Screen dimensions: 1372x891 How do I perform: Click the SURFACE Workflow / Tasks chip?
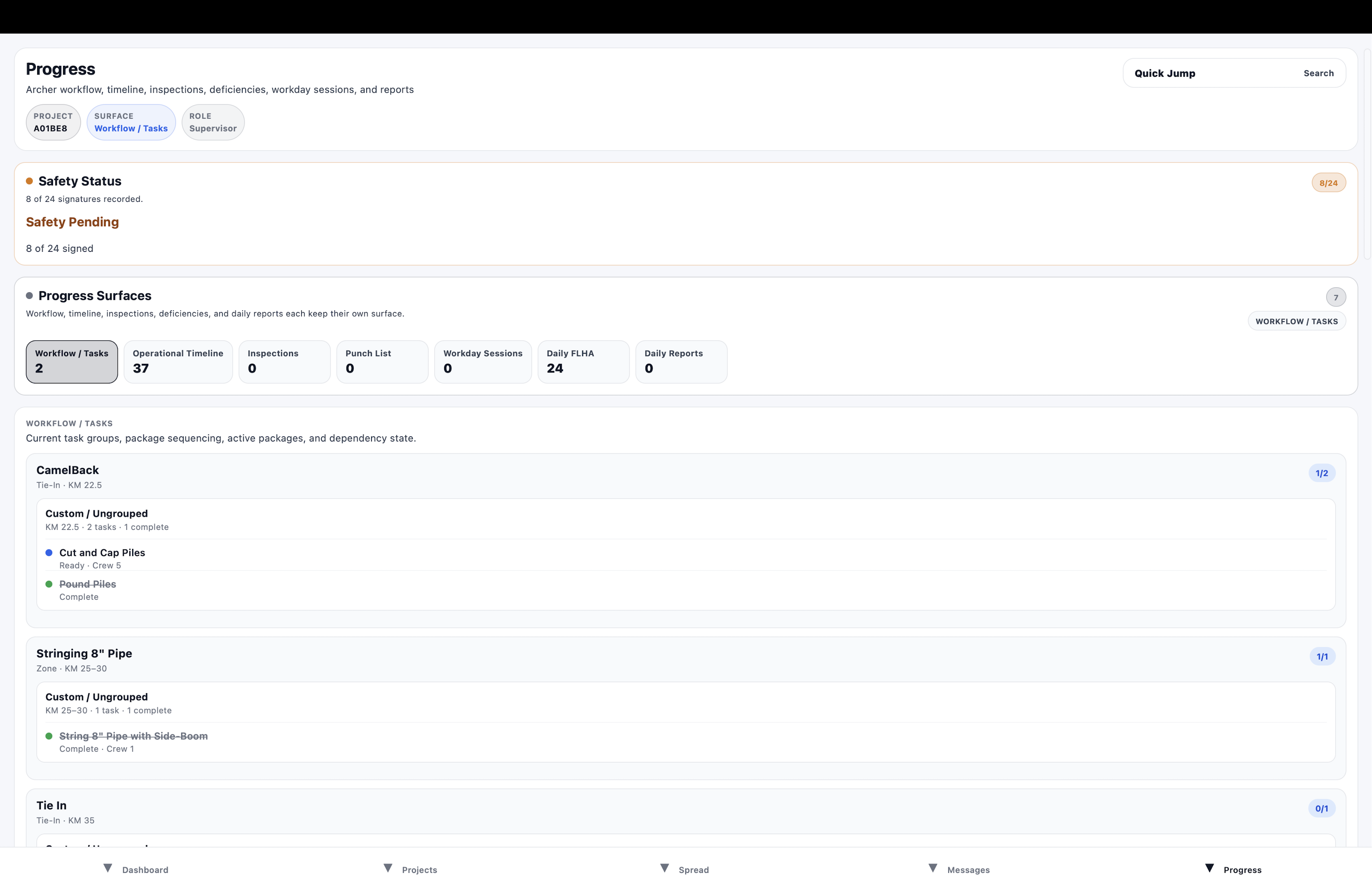point(131,122)
